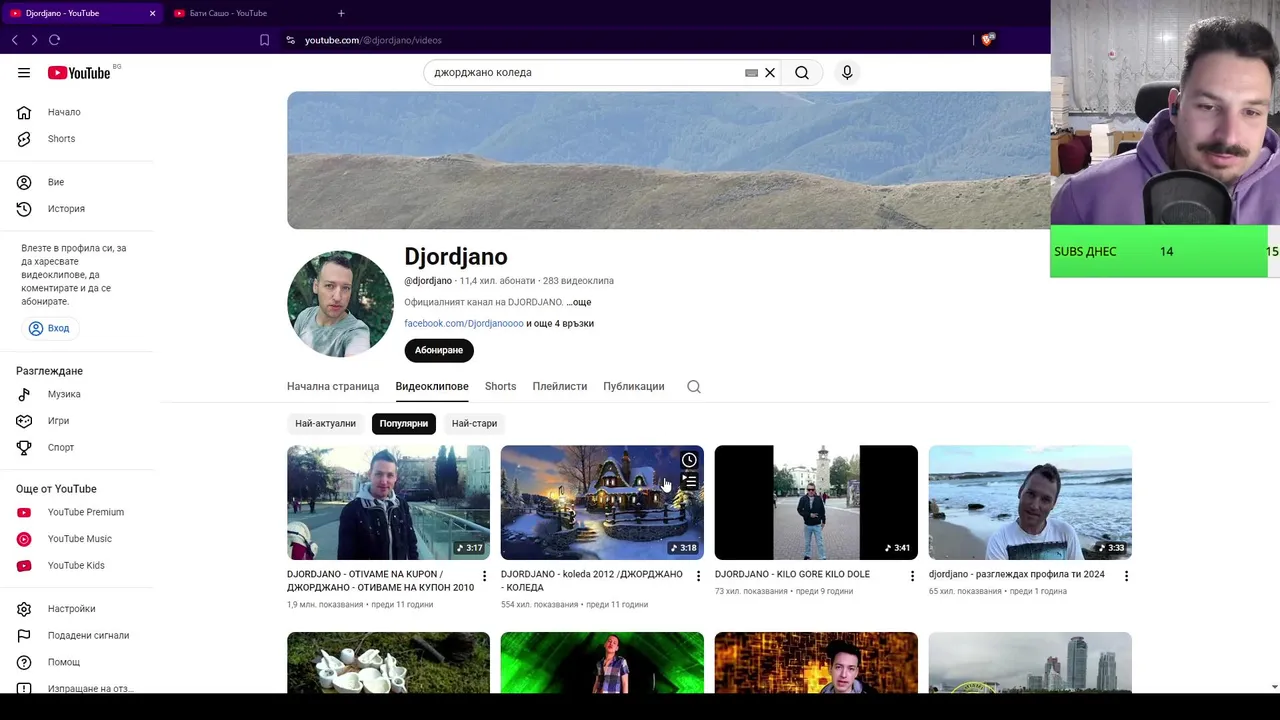1280x720 pixels.
Task: Expand channel description with ...още
Action: [x=579, y=302]
